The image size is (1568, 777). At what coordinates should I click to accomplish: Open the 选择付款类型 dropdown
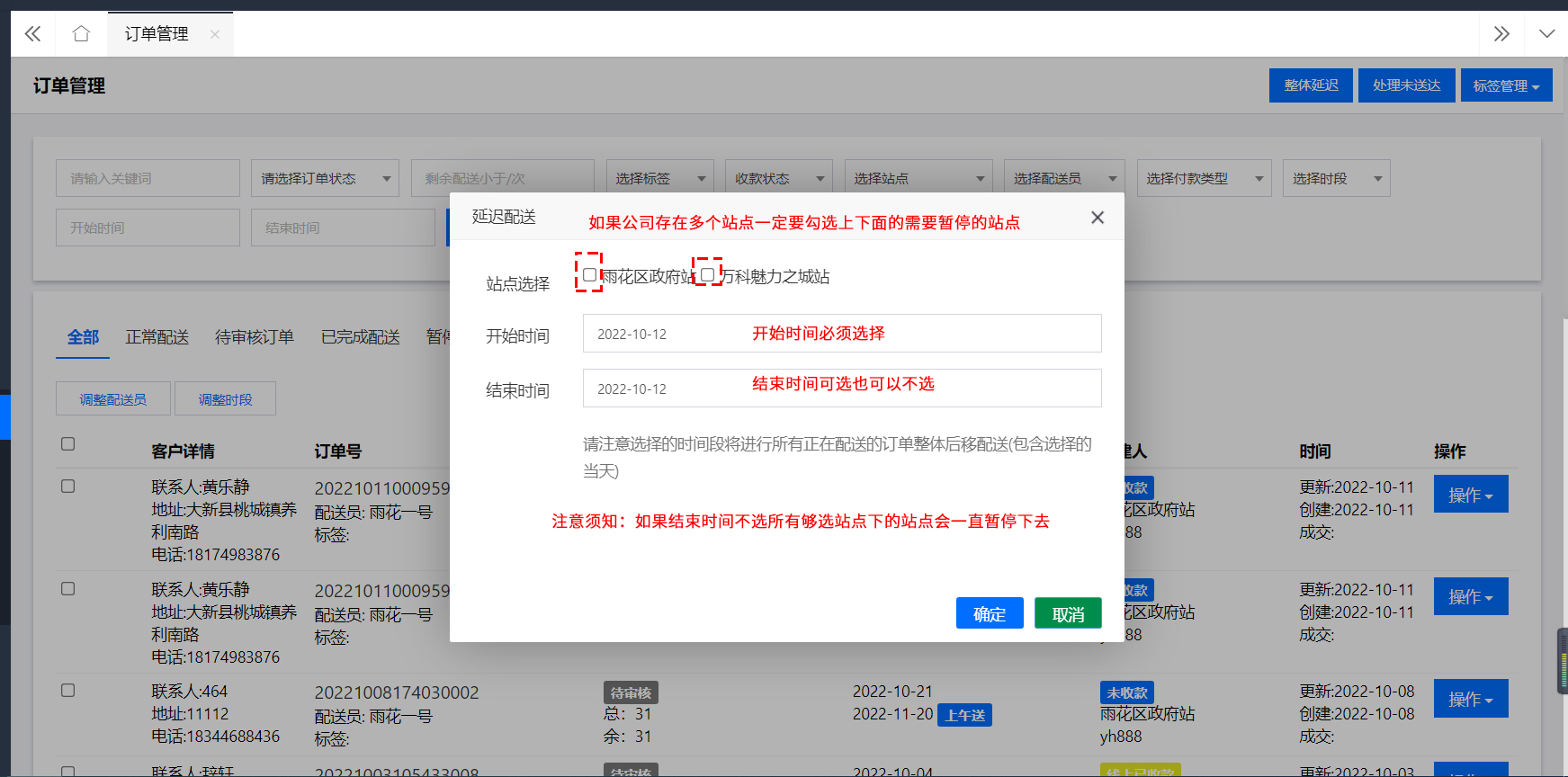[1203, 179]
